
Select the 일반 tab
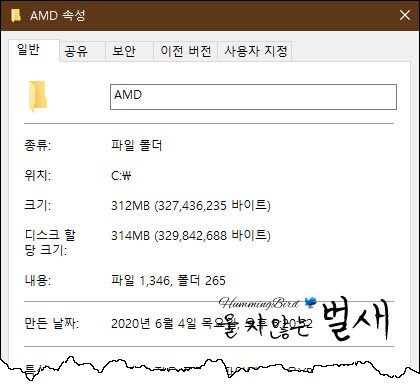point(34,50)
